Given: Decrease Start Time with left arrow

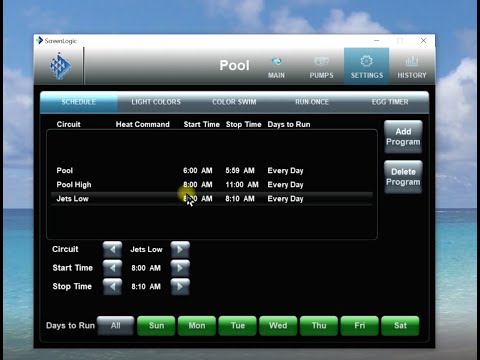Looking at the screenshot, I should 112,268.
